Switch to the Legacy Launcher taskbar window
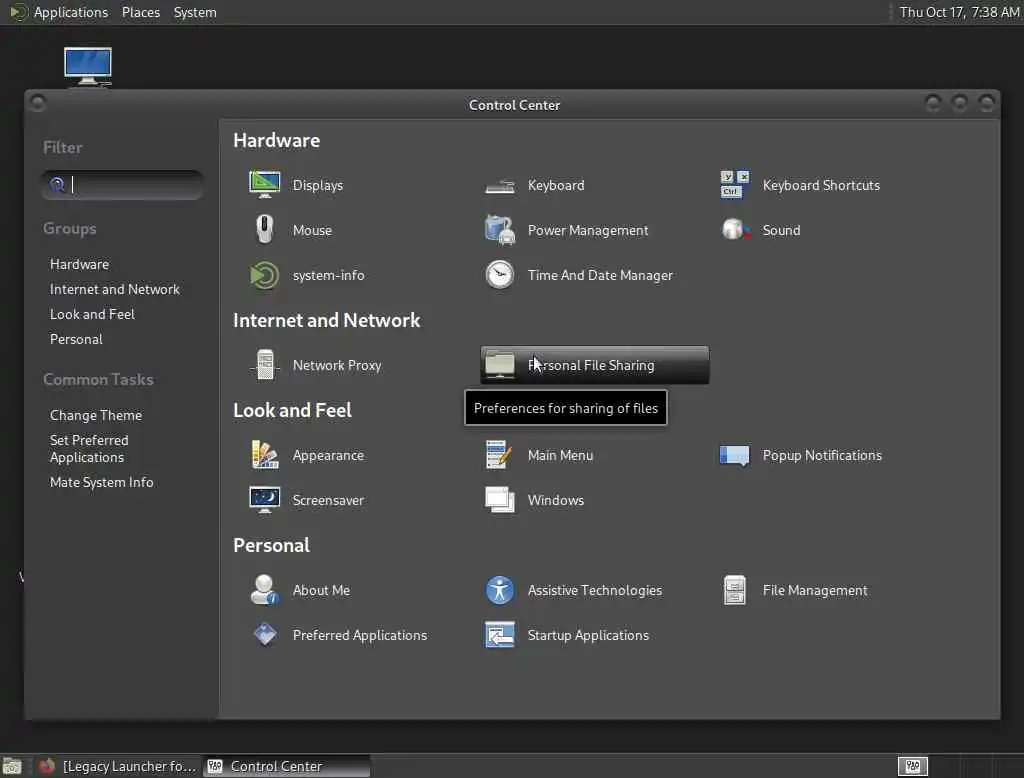Viewport: 1024px width, 778px height. coord(116,766)
